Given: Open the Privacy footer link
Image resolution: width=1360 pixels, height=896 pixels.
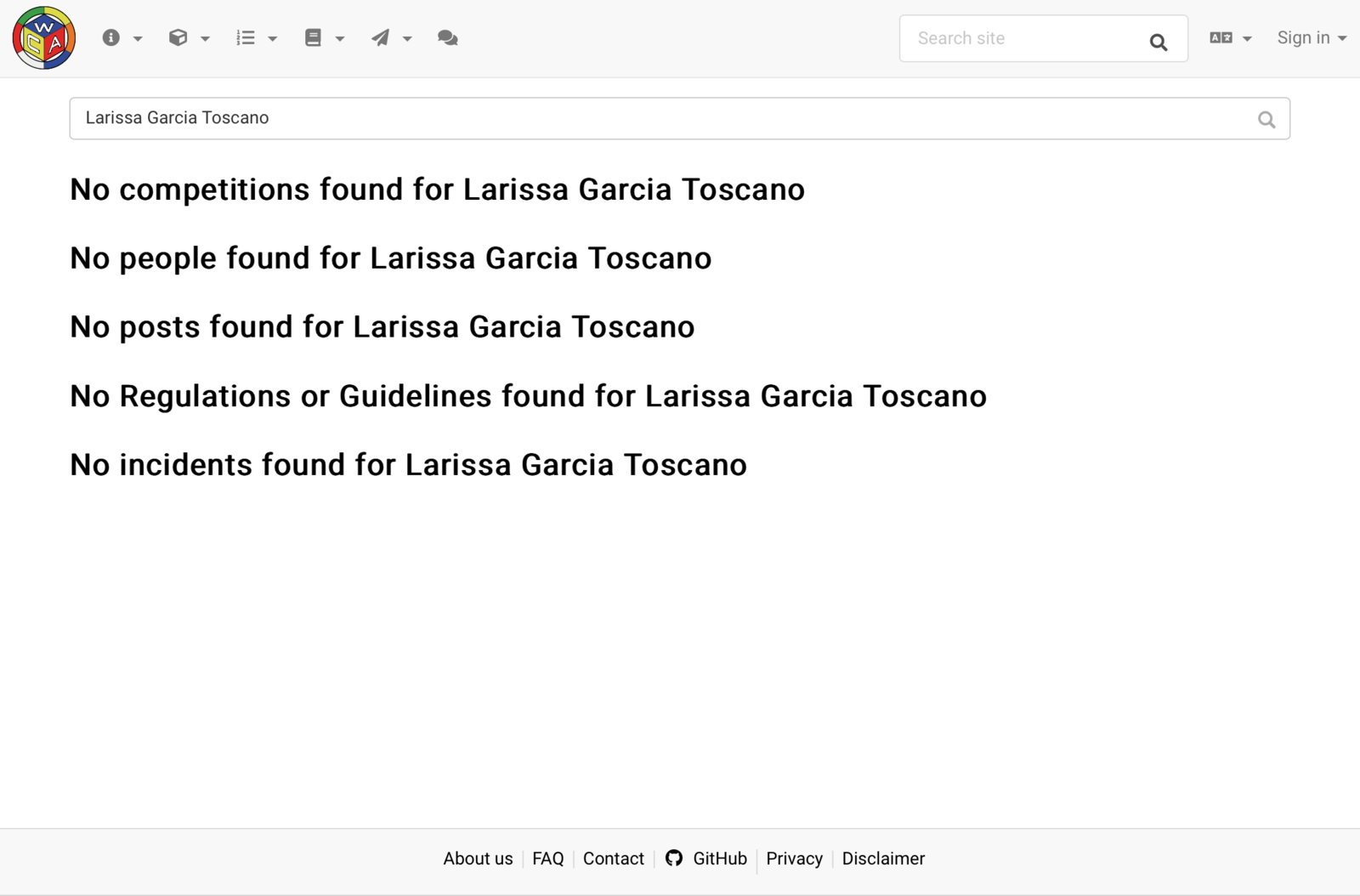Looking at the screenshot, I should click(795, 859).
